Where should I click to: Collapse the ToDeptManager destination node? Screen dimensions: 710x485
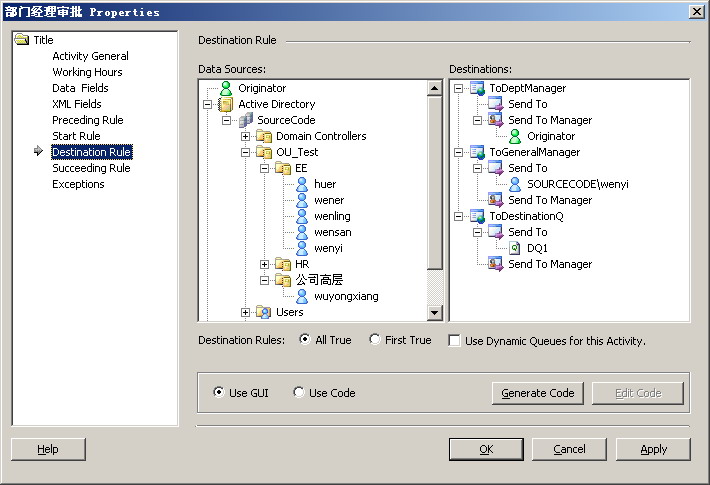[x=458, y=88]
